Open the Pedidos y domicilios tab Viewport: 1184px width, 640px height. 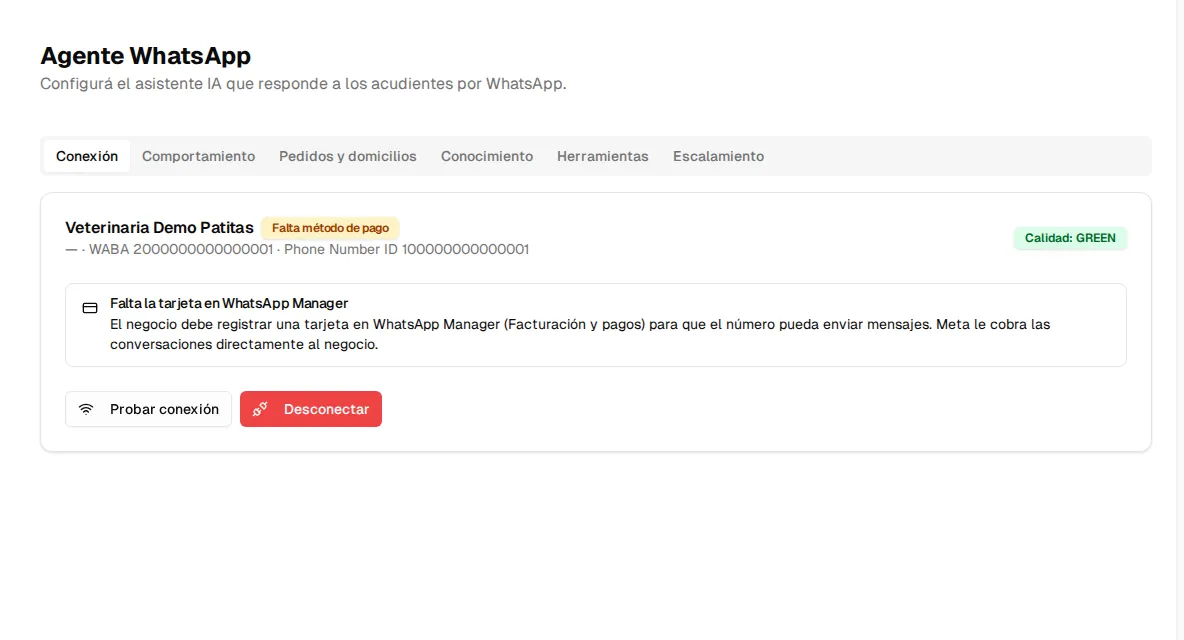(x=347, y=156)
